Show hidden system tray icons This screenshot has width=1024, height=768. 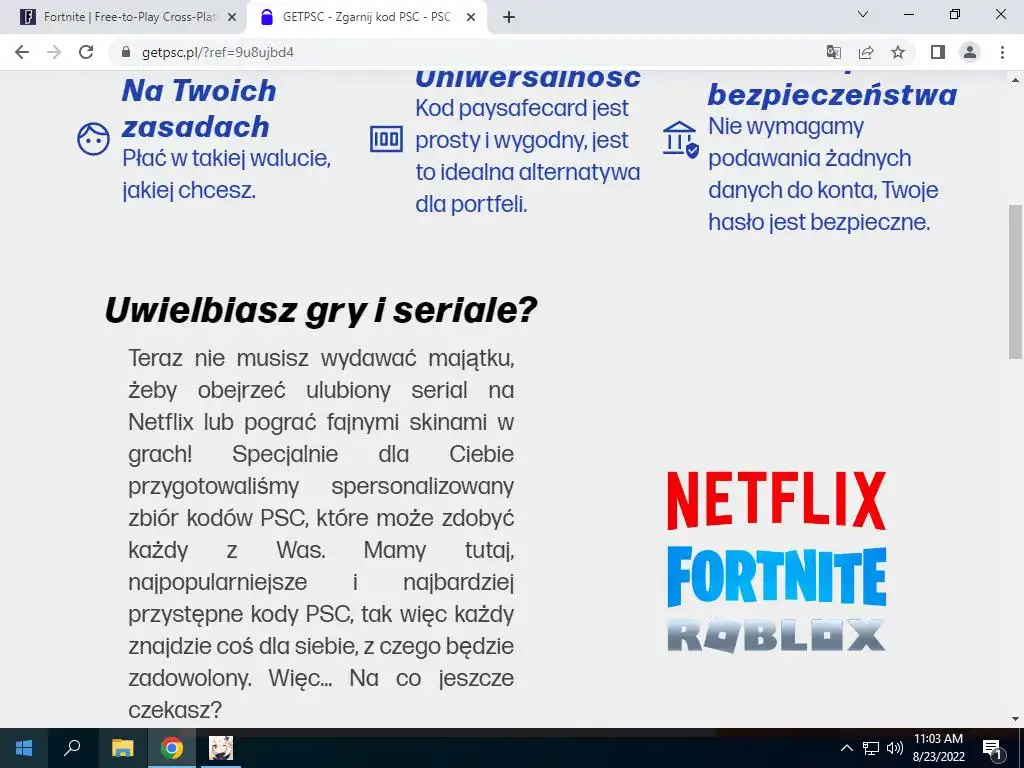pyautogui.click(x=846, y=748)
